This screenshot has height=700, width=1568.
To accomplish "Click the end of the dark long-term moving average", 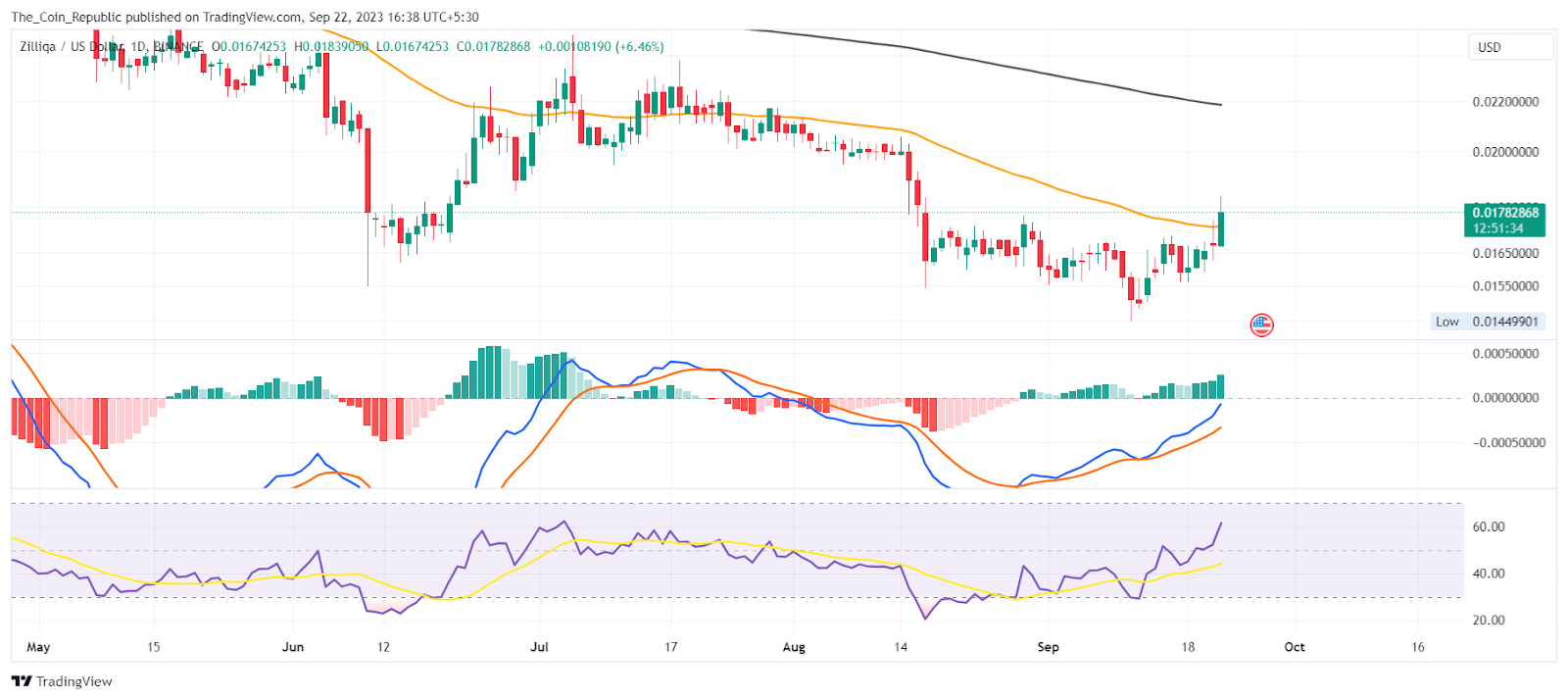I will (1221, 105).
